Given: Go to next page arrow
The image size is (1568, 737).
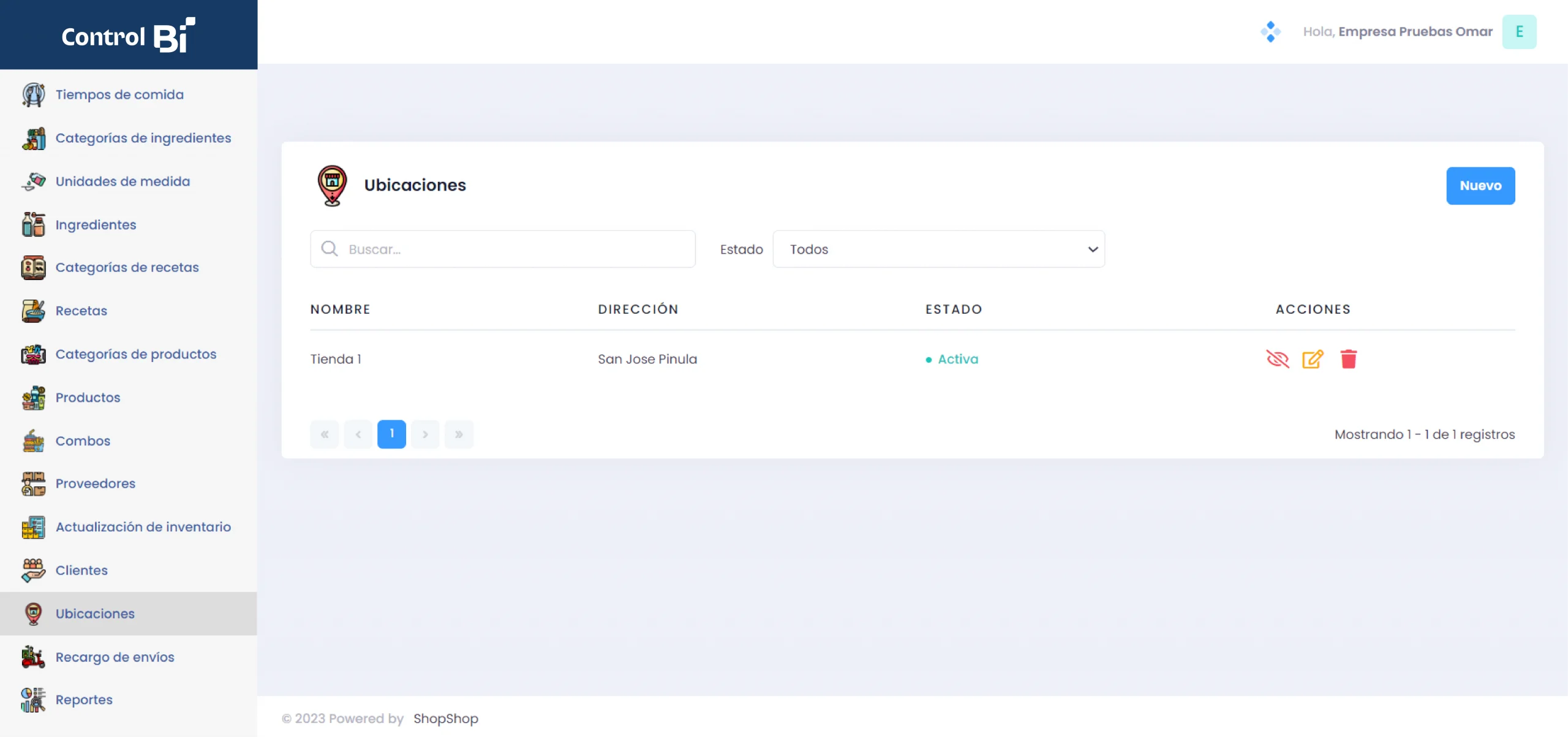Looking at the screenshot, I should 425,434.
